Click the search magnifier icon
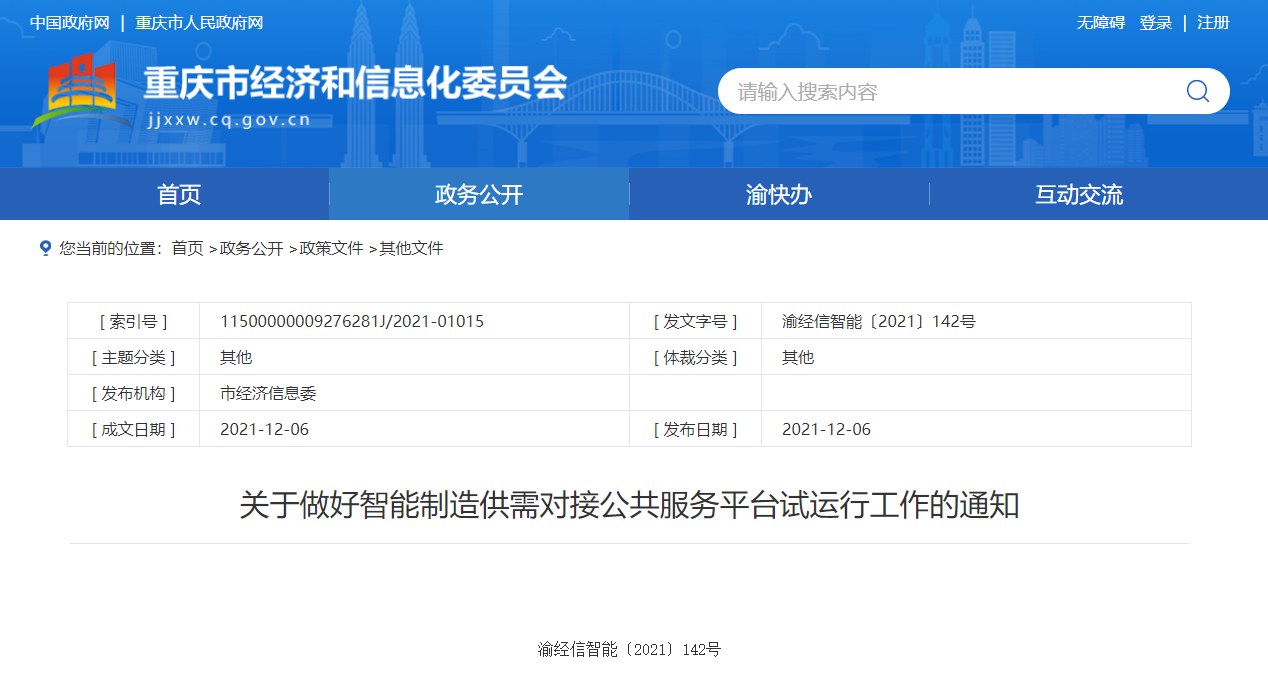This screenshot has height=696, width=1268. pyautogui.click(x=1197, y=92)
